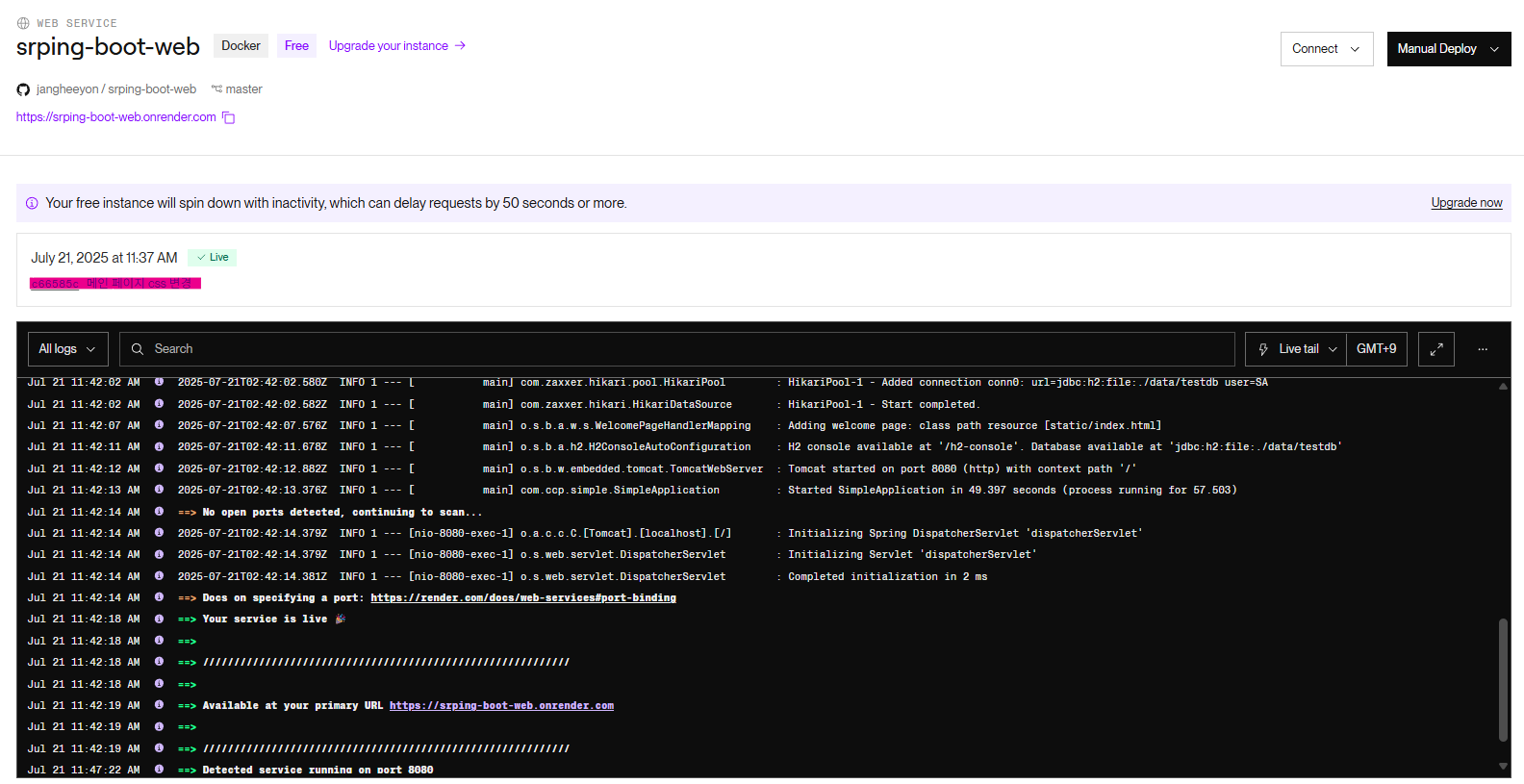The width and height of the screenshot is (1524, 784).
Task: Click Upgrade now in the banner
Action: 1466,203
